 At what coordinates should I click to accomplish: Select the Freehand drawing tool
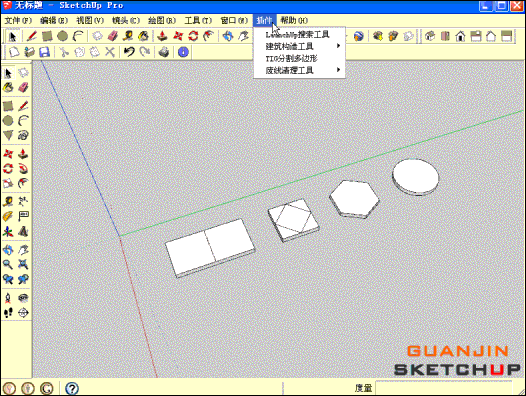coord(23,135)
